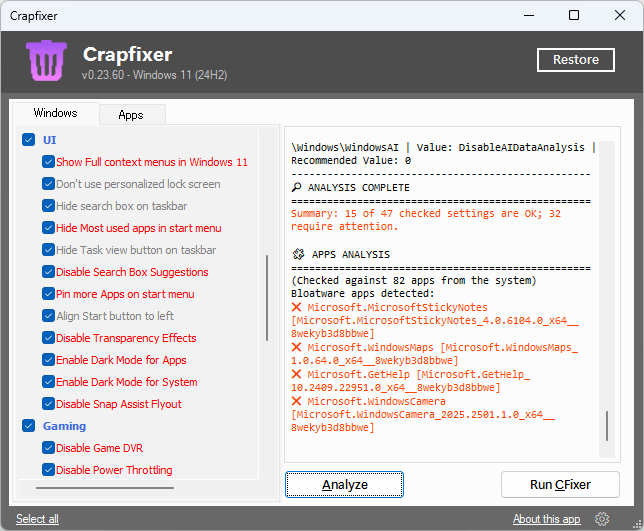Click the settings list vertical scrollbar
The width and height of the screenshot is (644, 531).
[267, 298]
